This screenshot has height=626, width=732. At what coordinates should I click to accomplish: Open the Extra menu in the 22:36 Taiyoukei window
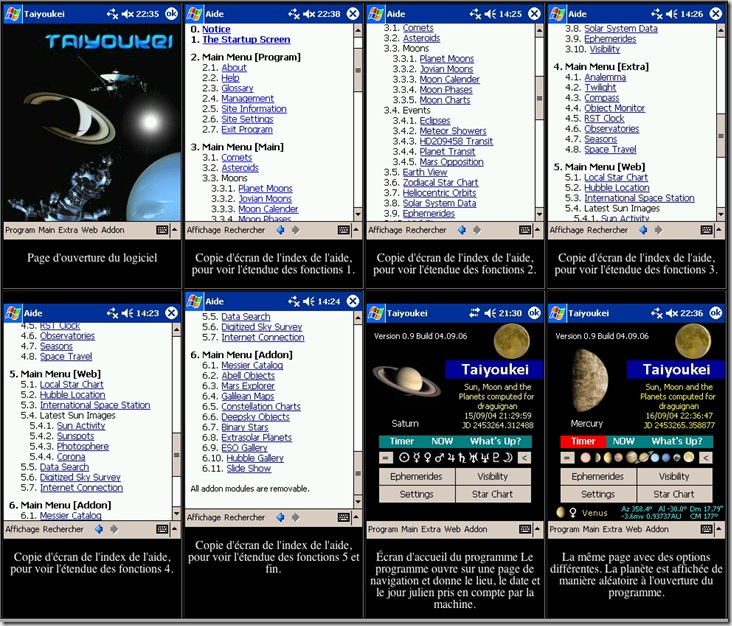(612, 529)
